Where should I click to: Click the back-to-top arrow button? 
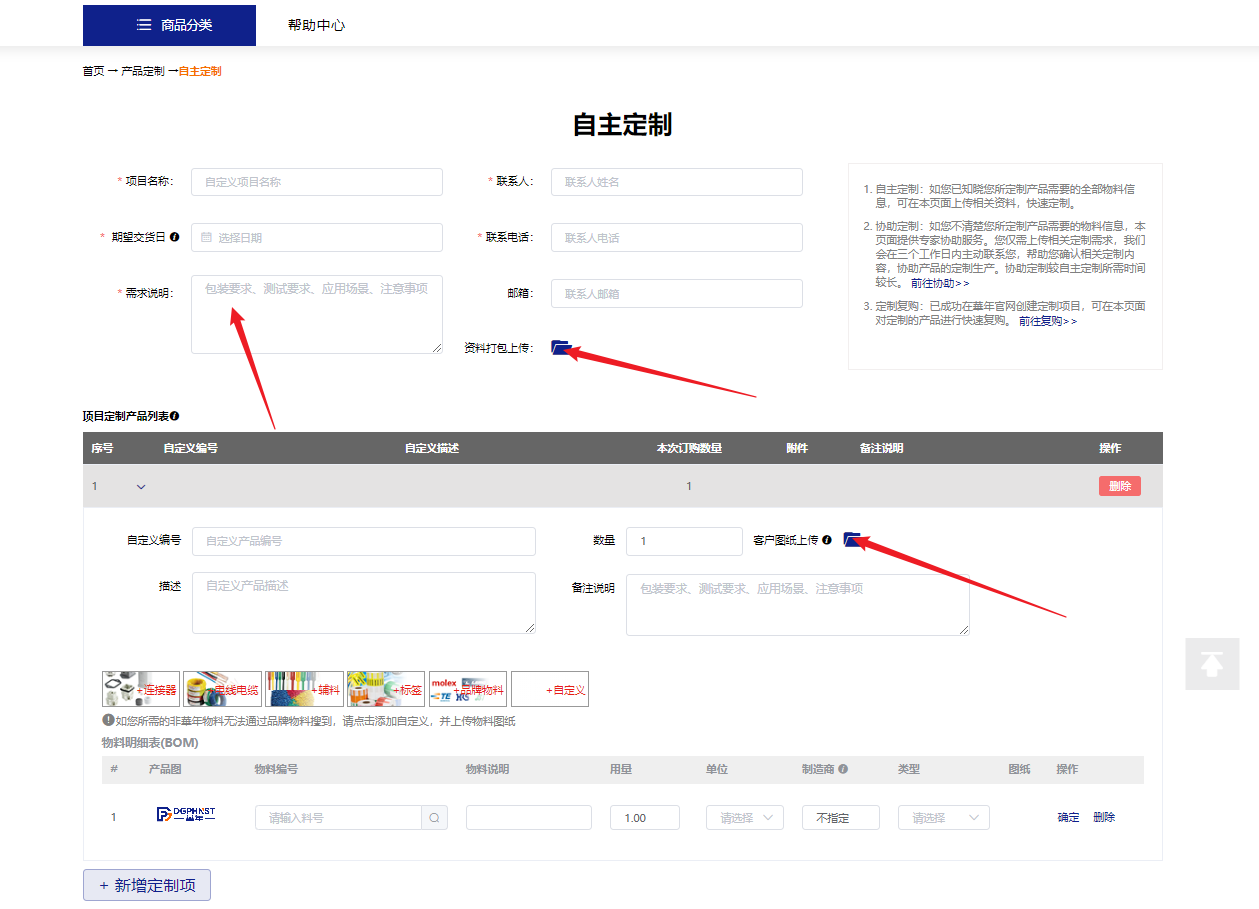(x=1212, y=664)
